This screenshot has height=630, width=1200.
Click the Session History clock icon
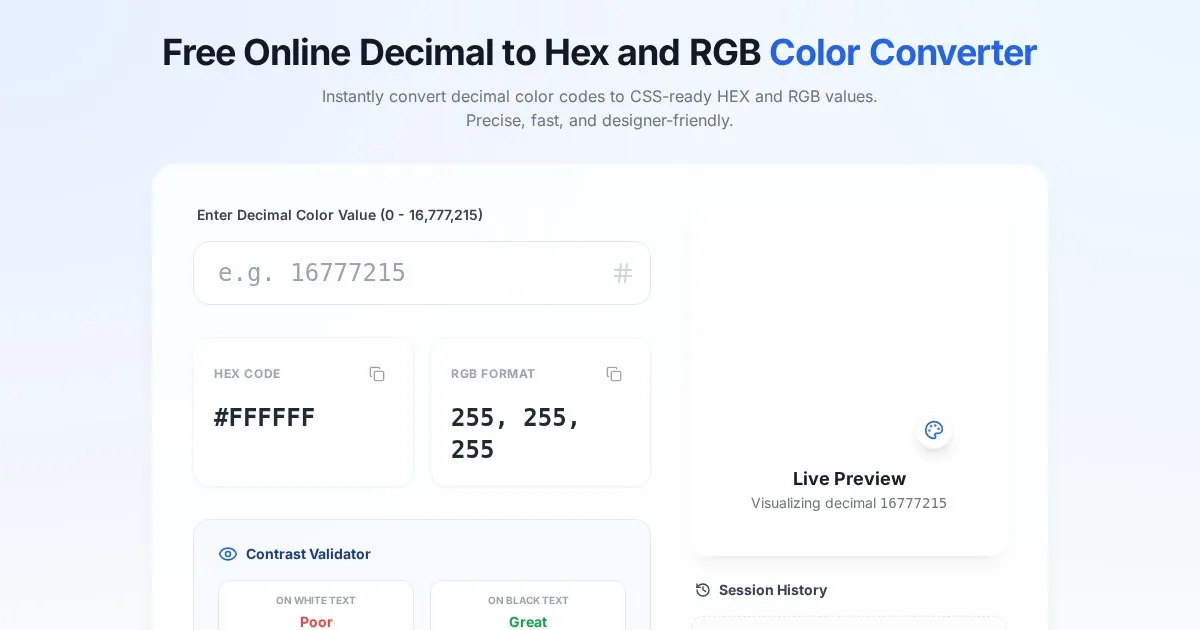pos(703,590)
